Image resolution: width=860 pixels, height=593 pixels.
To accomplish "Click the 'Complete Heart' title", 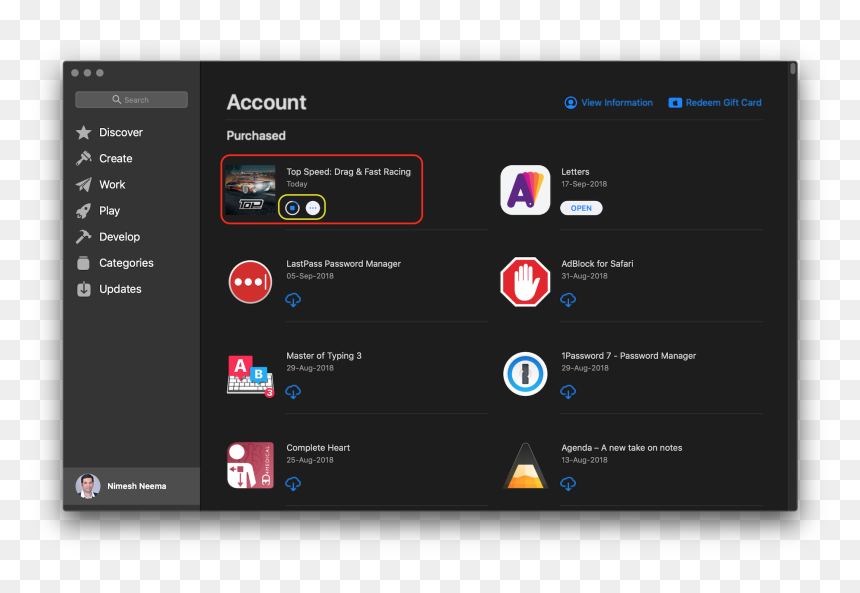I will (x=318, y=448).
